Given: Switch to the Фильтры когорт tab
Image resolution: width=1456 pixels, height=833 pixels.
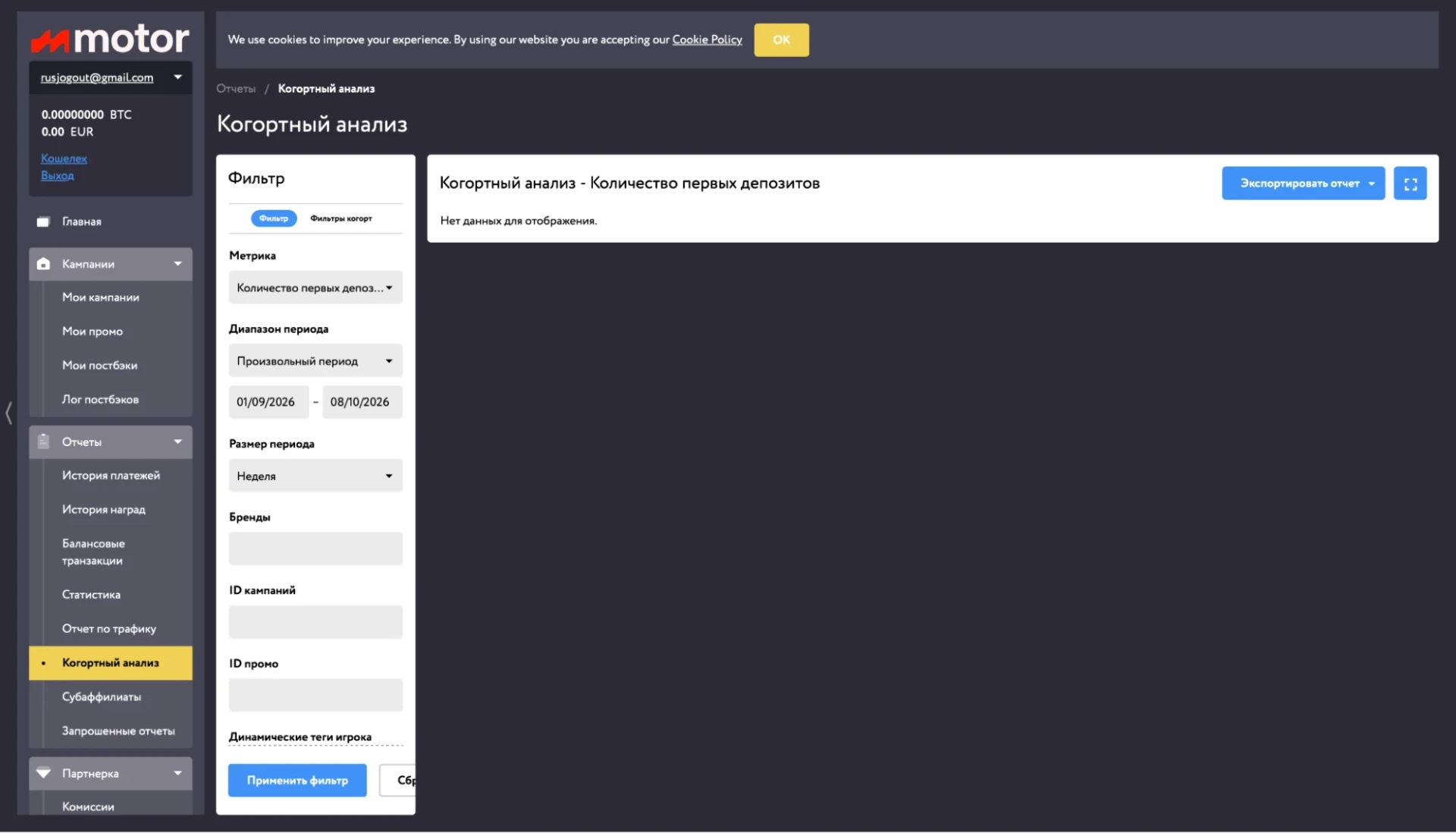Looking at the screenshot, I should (x=341, y=218).
